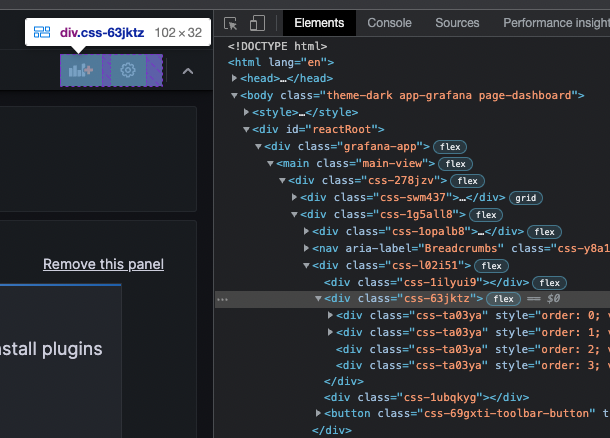The image size is (610, 438).
Task: Follow the 'Remove this panel' link
Action: pyautogui.click(x=103, y=264)
